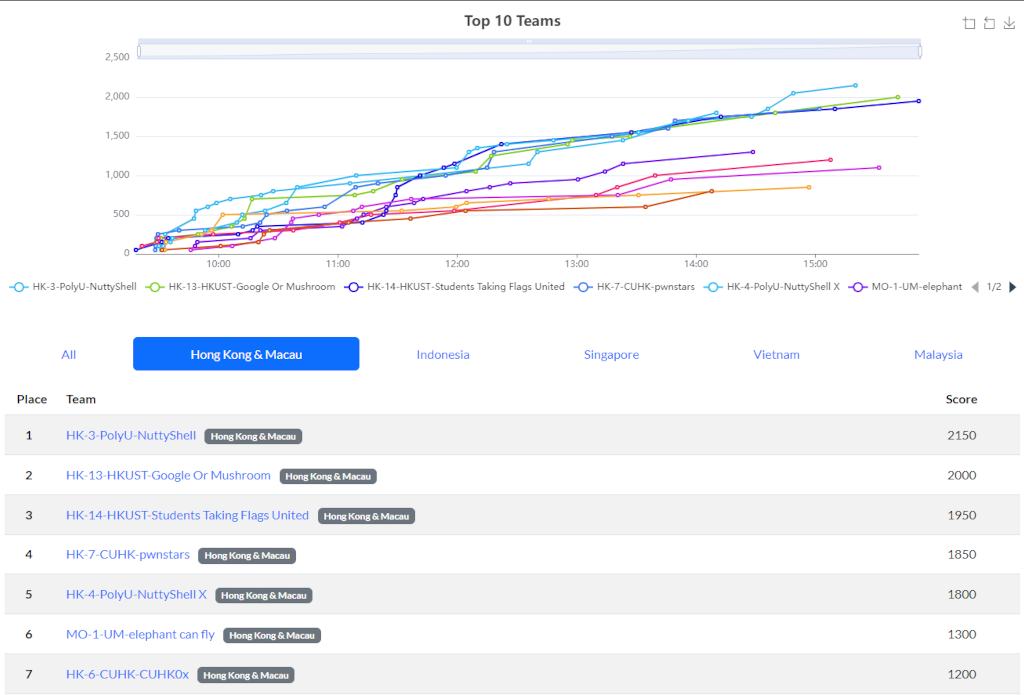
Task: Switch to the Malaysia tab
Action: (938, 354)
